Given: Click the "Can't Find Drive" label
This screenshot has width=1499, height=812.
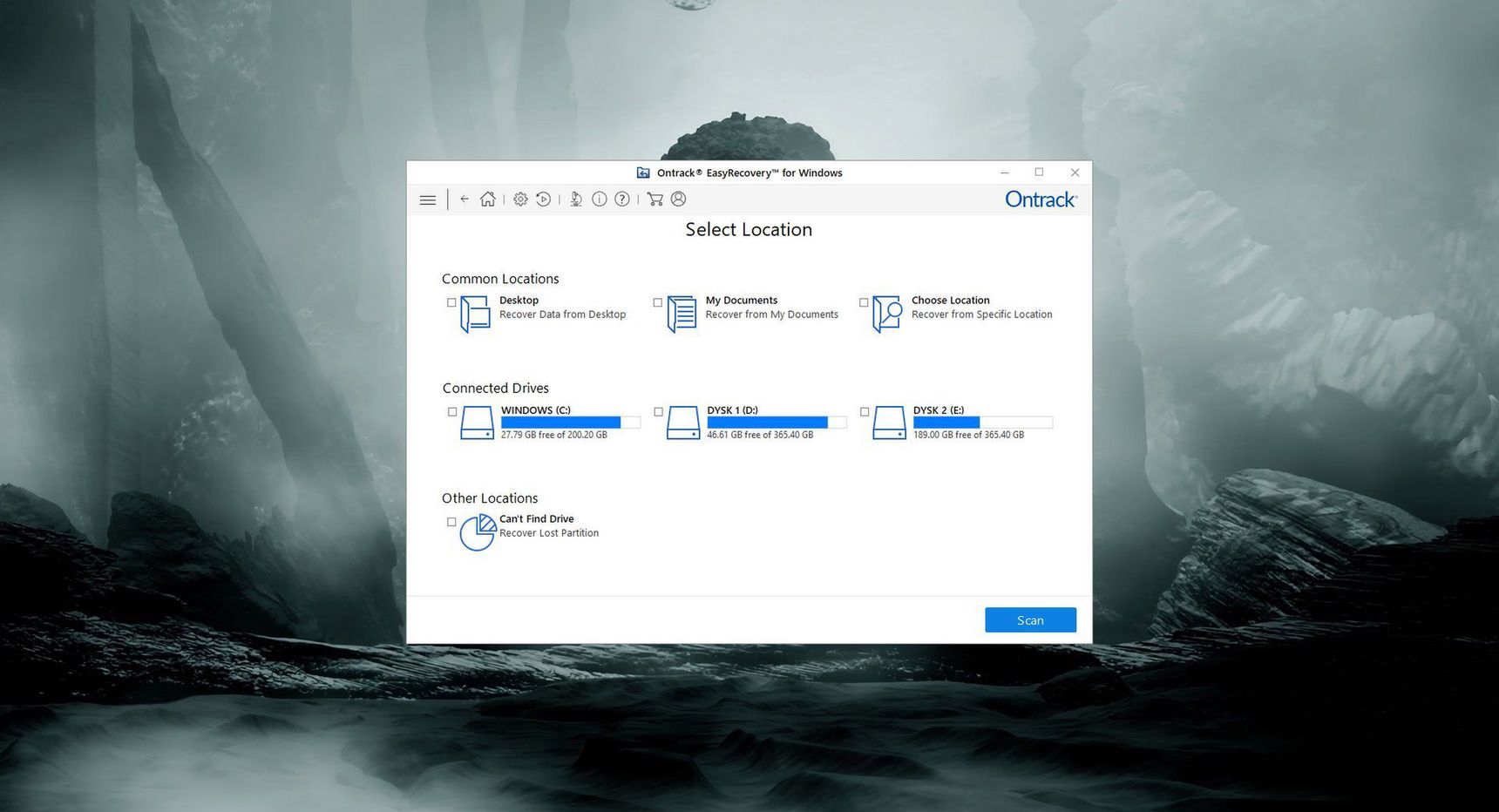Looking at the screenshot, I should point(536,518).
